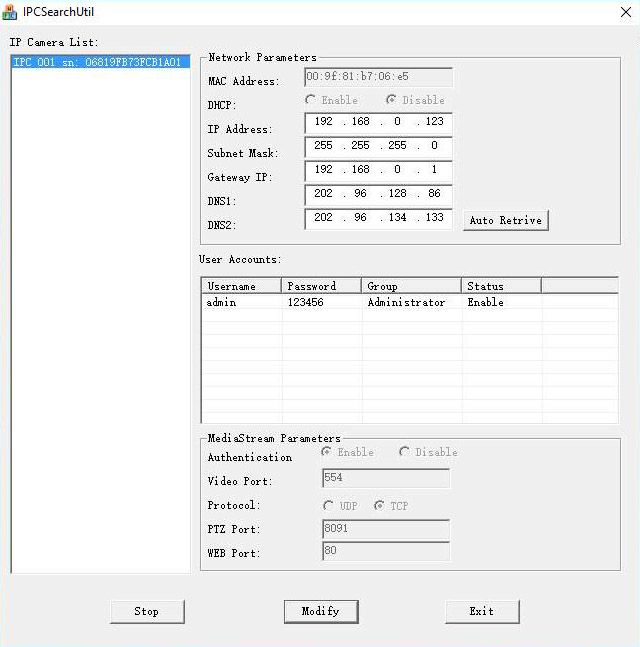Click the Password column header
This screenshot has height=647, width=640.
[x=320, y=286]
